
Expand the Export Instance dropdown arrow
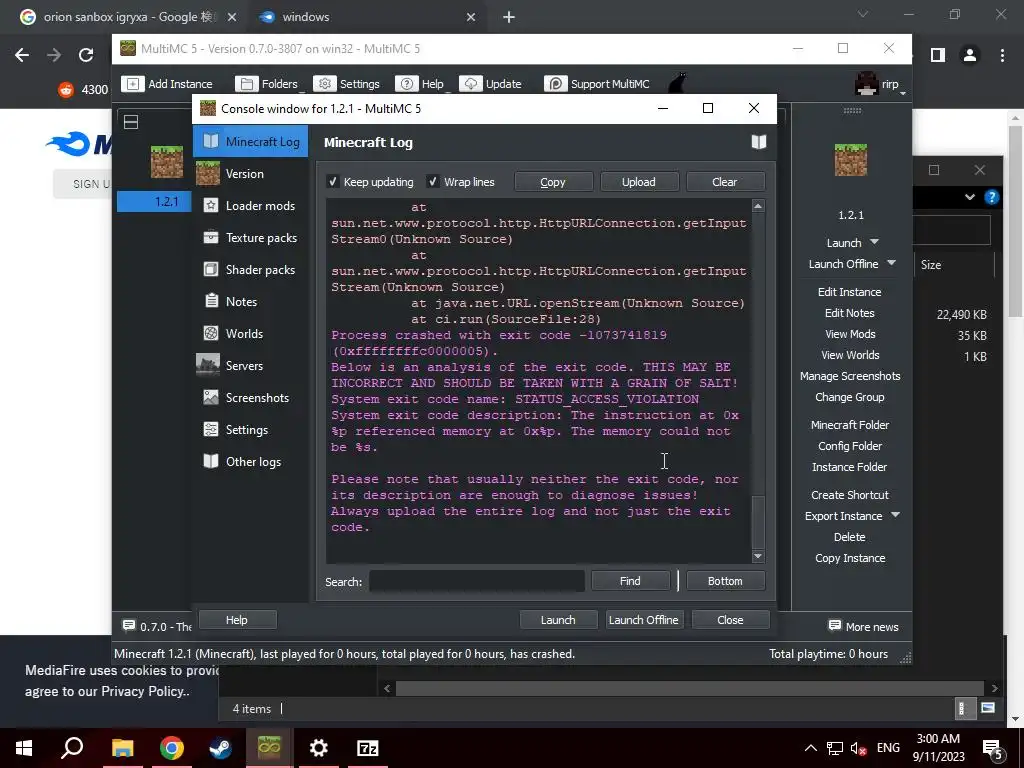click(x=895, y=515)
